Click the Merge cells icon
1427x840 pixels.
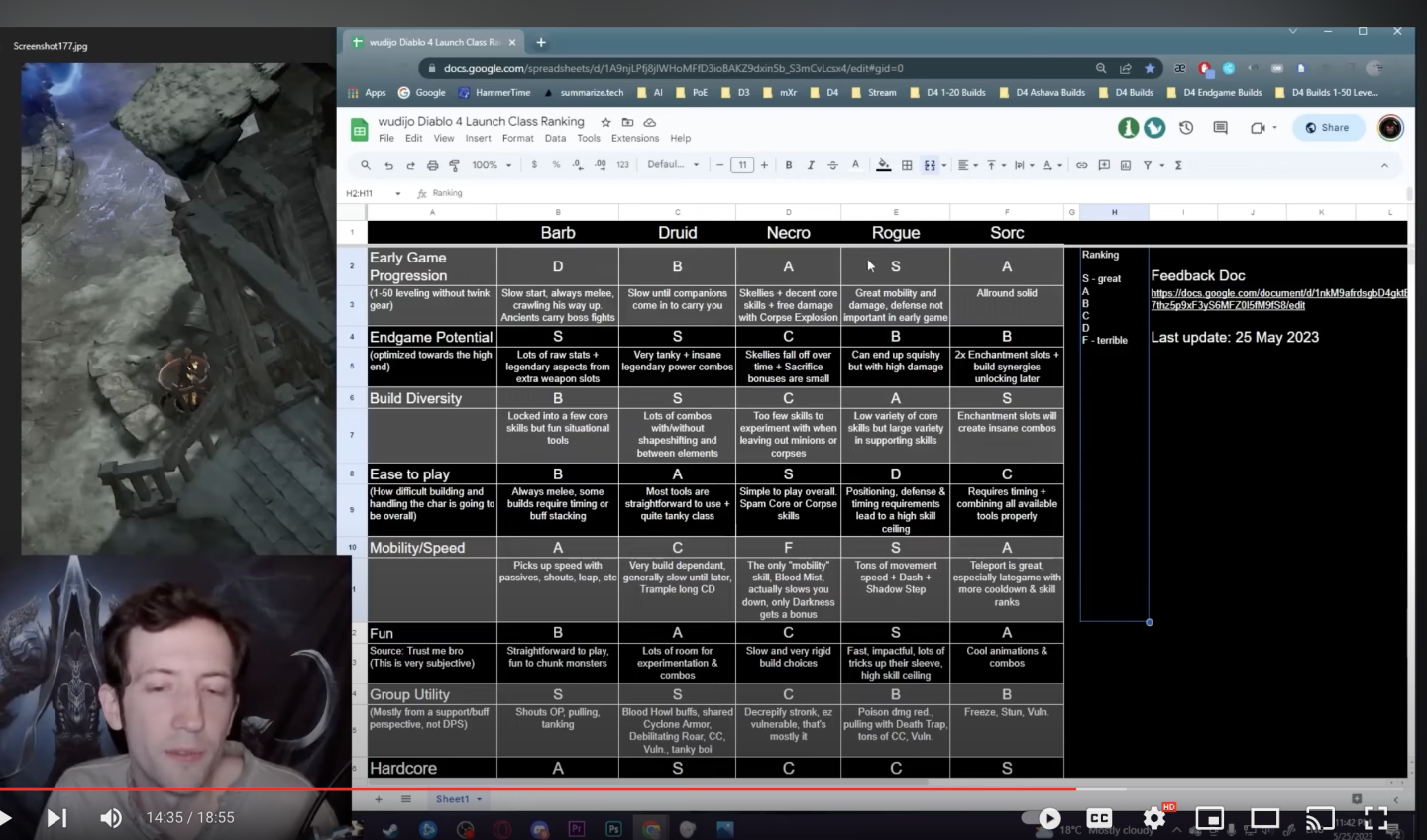click(x=930, y=165)
